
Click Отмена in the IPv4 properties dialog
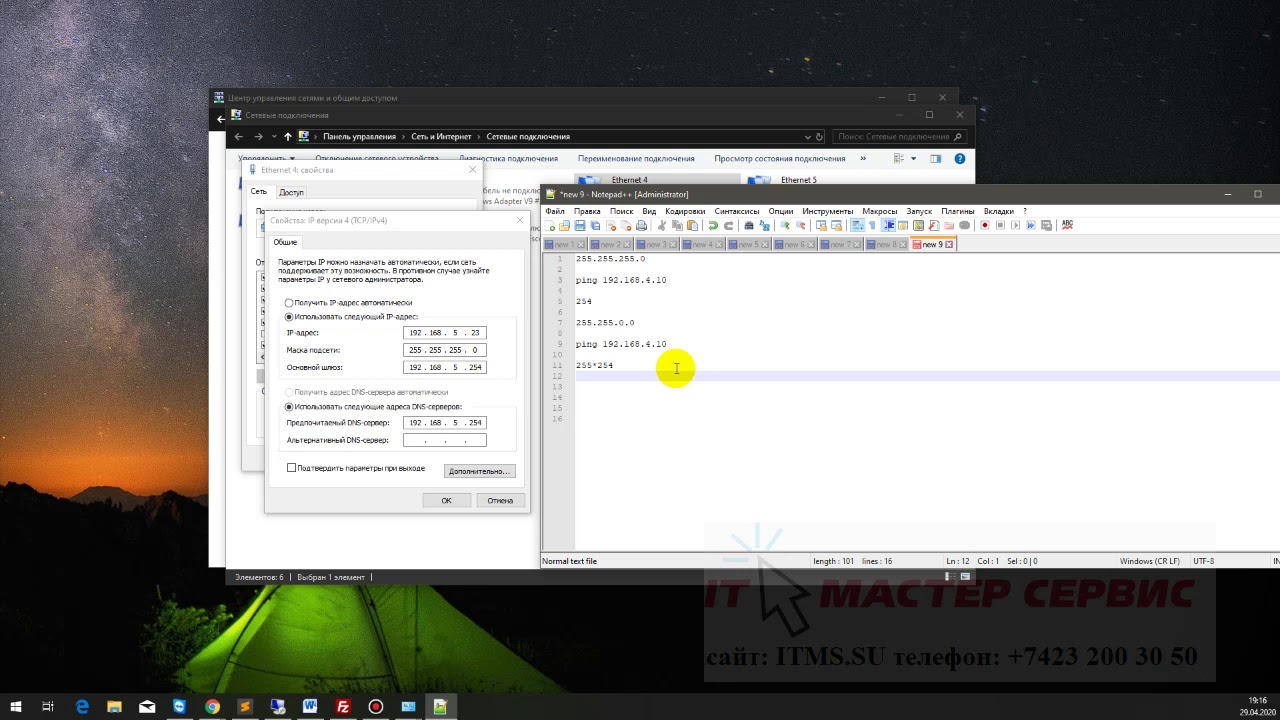pos(500,500)
